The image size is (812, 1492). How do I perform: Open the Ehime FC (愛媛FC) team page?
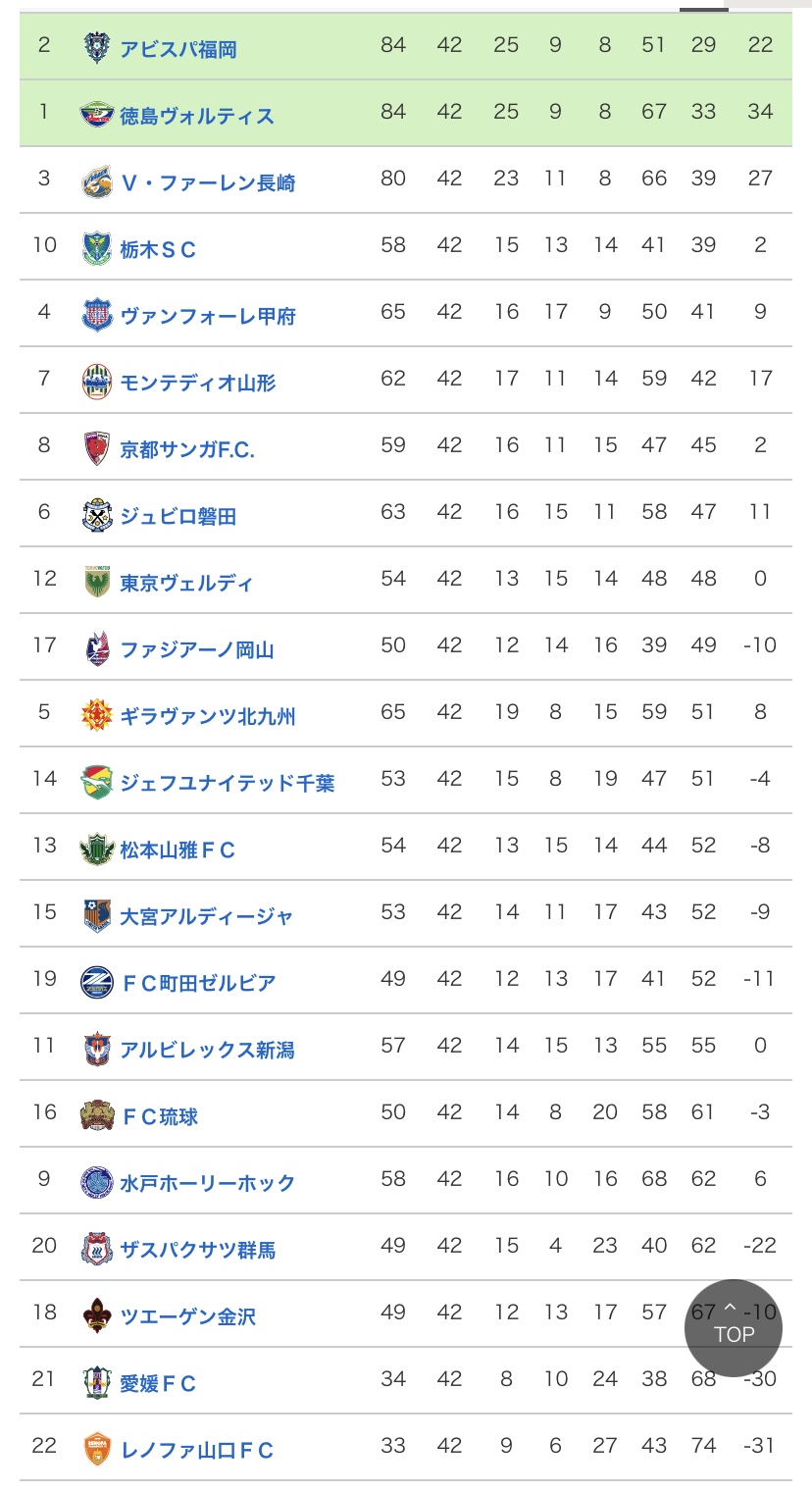pos(158,1383)
